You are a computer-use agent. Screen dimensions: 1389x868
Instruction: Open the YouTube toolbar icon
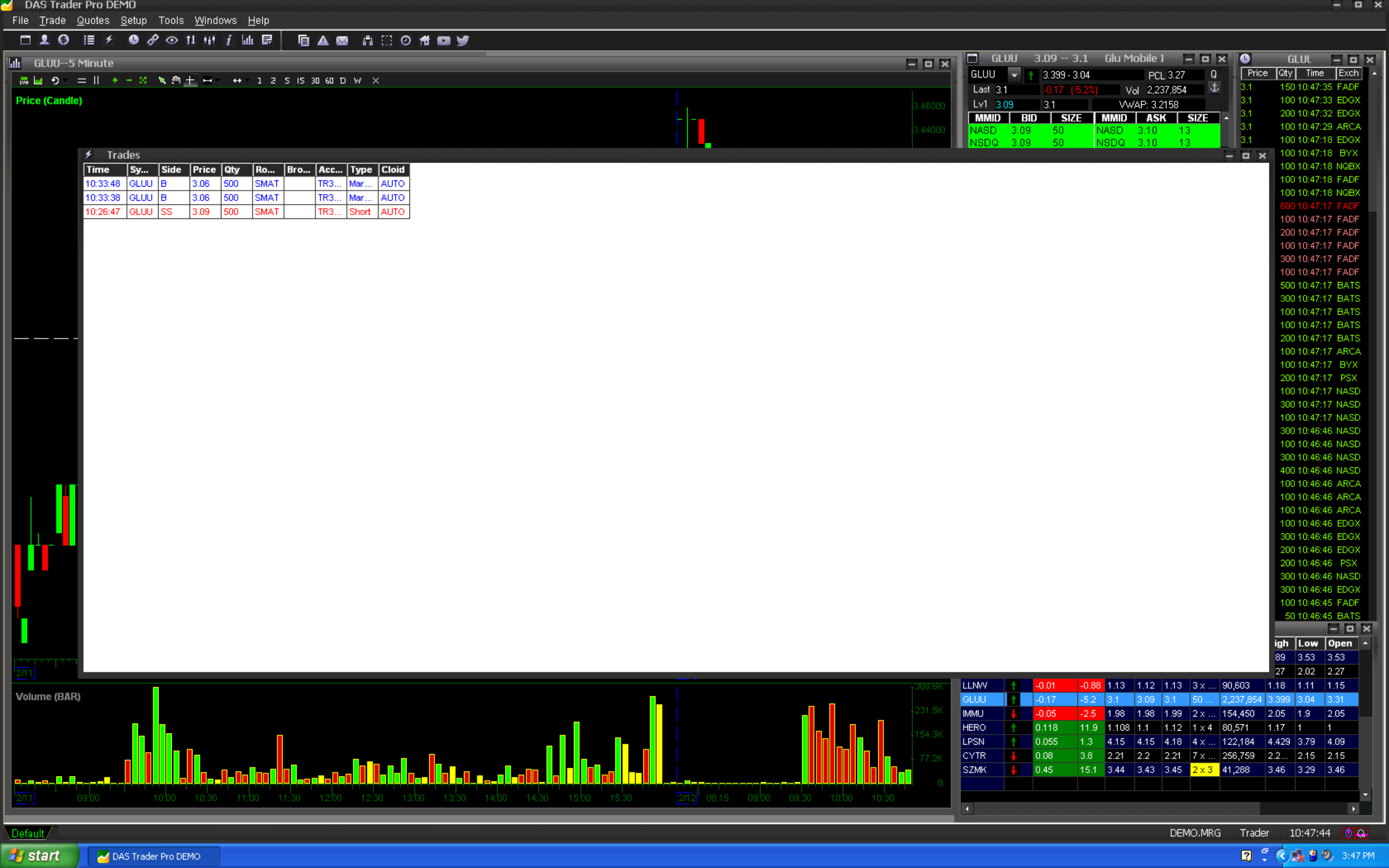(x=443, y=41)
